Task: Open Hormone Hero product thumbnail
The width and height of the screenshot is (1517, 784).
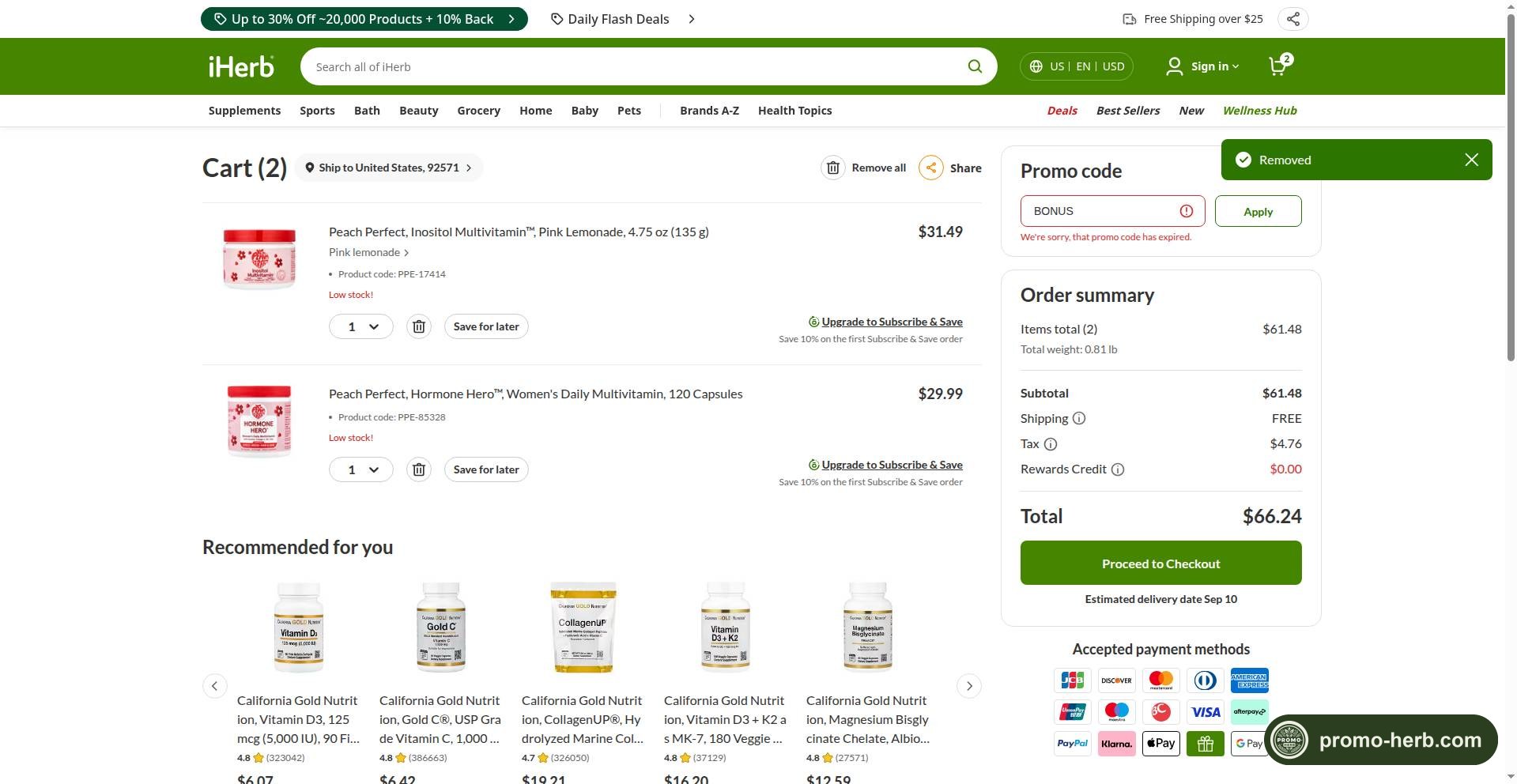Action: 259,421
